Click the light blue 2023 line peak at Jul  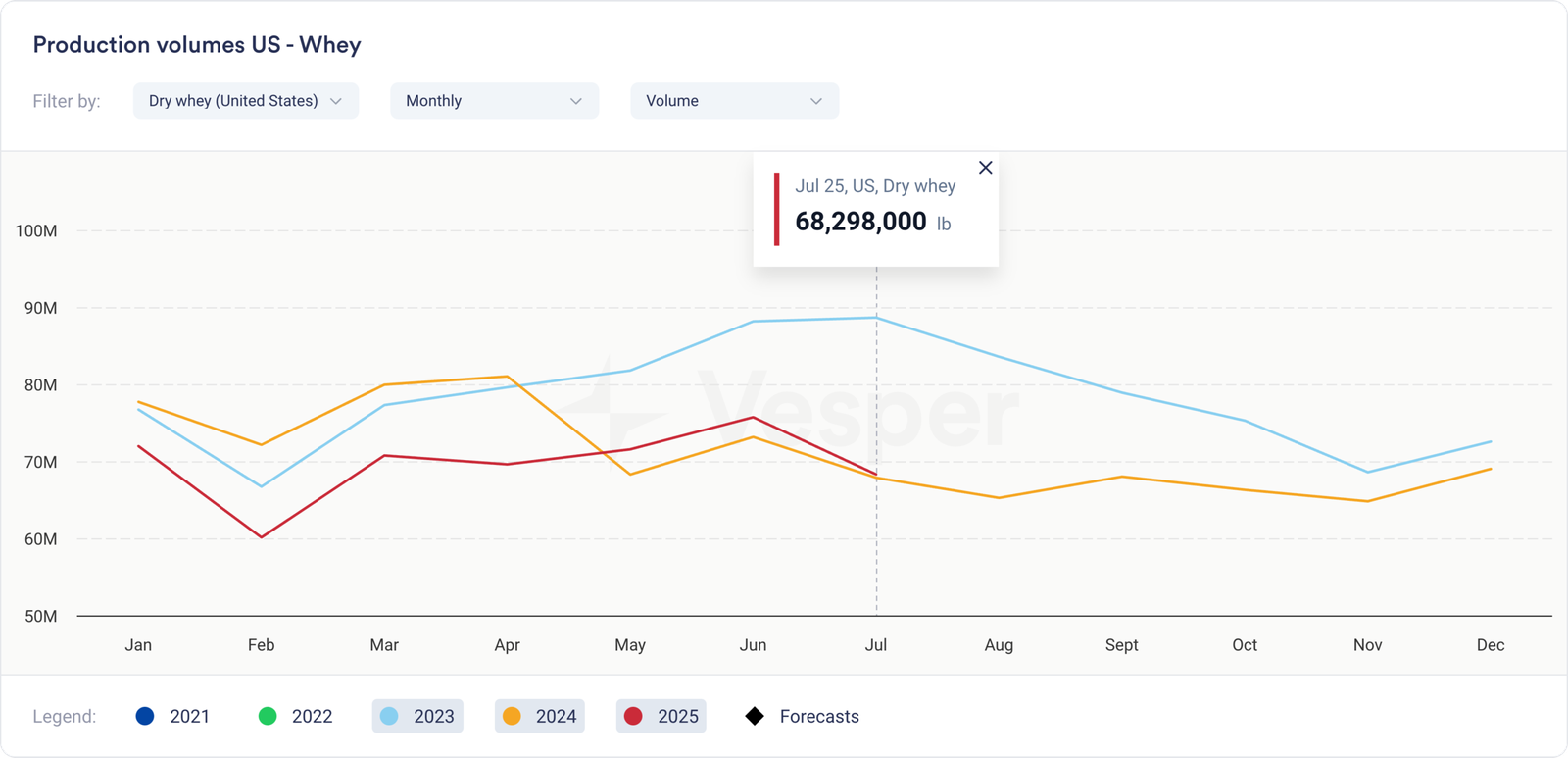[876, 318]
